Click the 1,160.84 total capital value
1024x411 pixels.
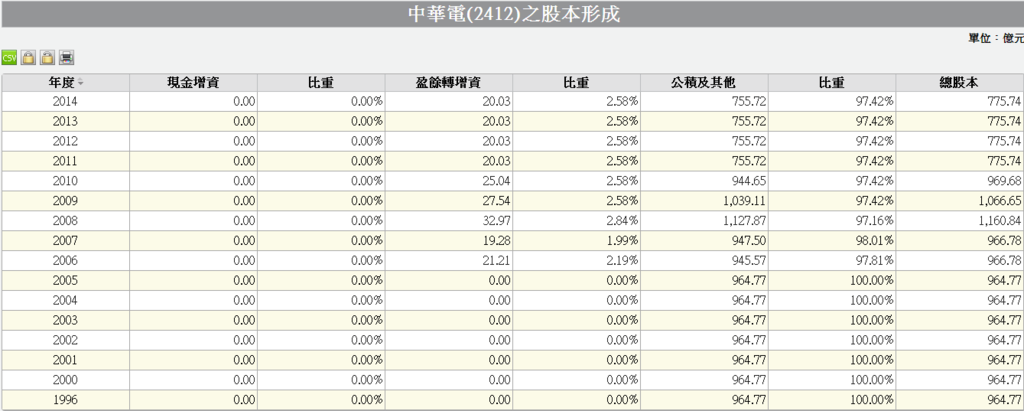pyautogui.click(x=1001, y=221)
